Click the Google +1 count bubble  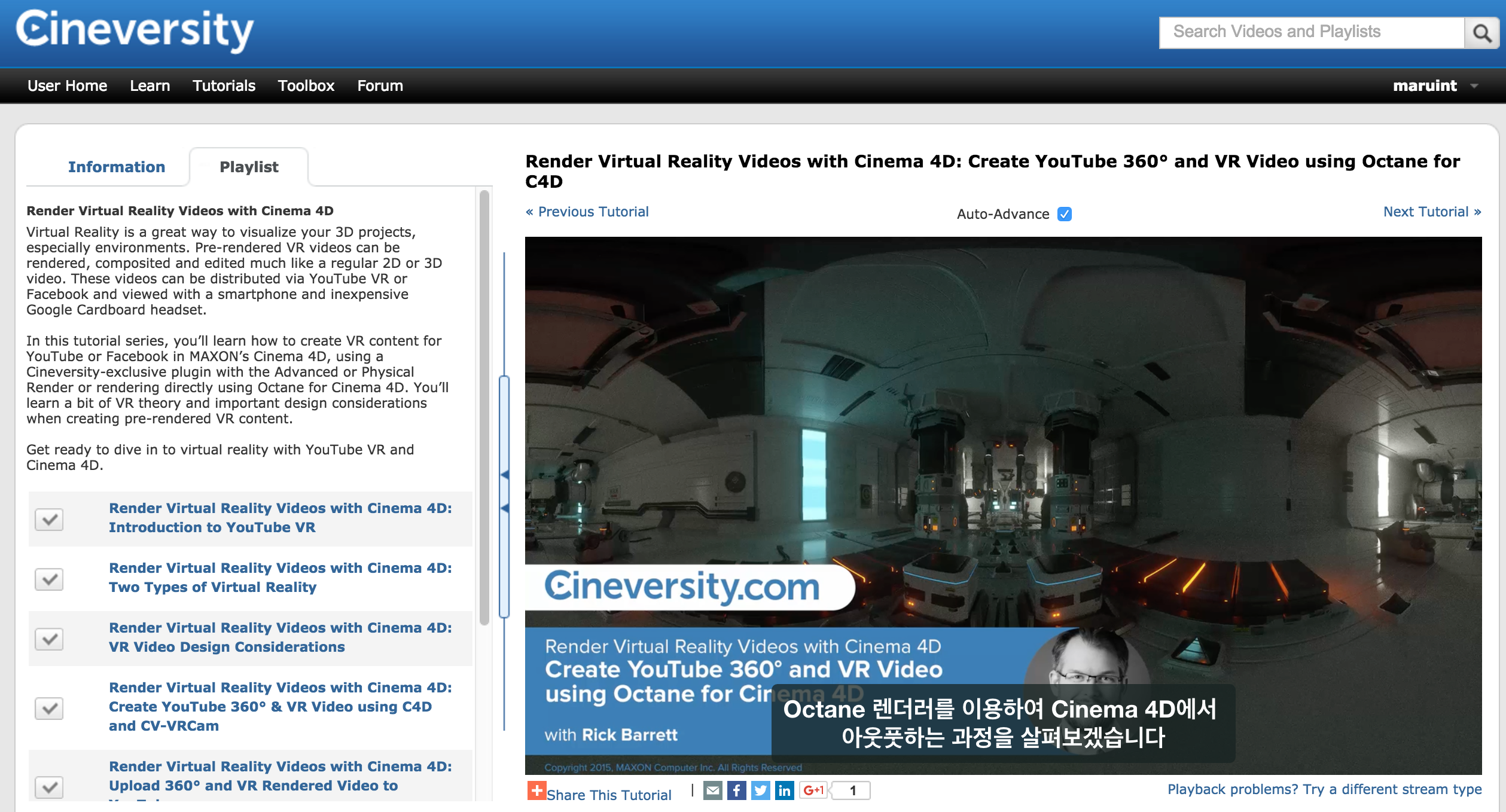point(852,790)
